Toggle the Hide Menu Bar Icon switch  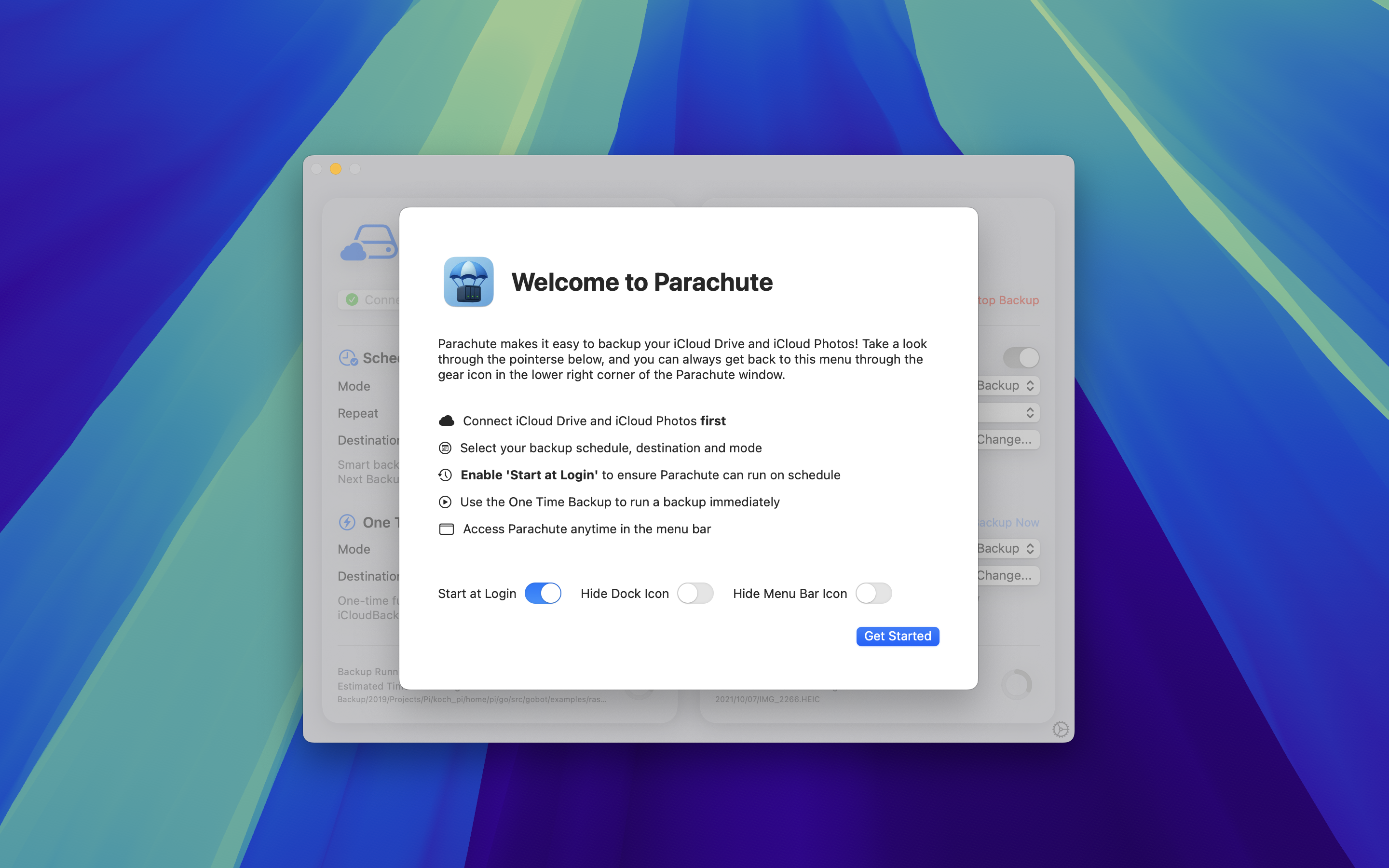pyautogui.click(x=873, y=593)
